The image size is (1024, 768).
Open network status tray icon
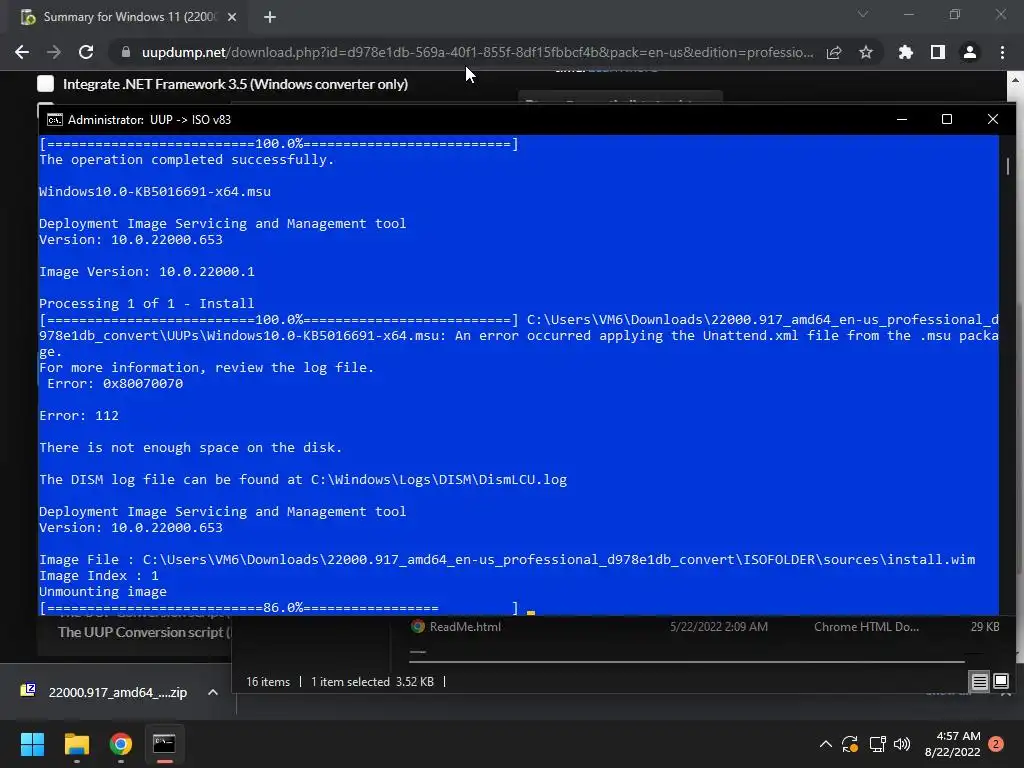click(877, 744)
